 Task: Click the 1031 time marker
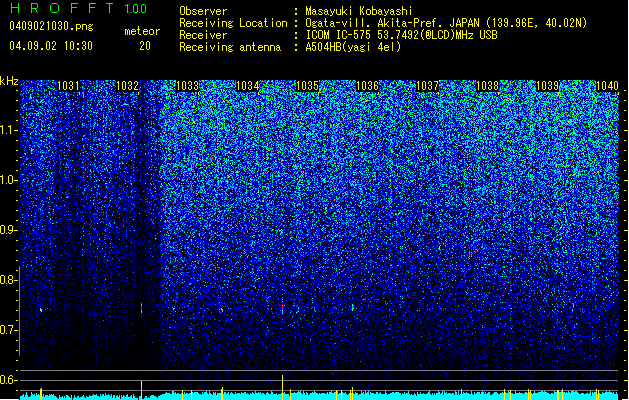68,86
